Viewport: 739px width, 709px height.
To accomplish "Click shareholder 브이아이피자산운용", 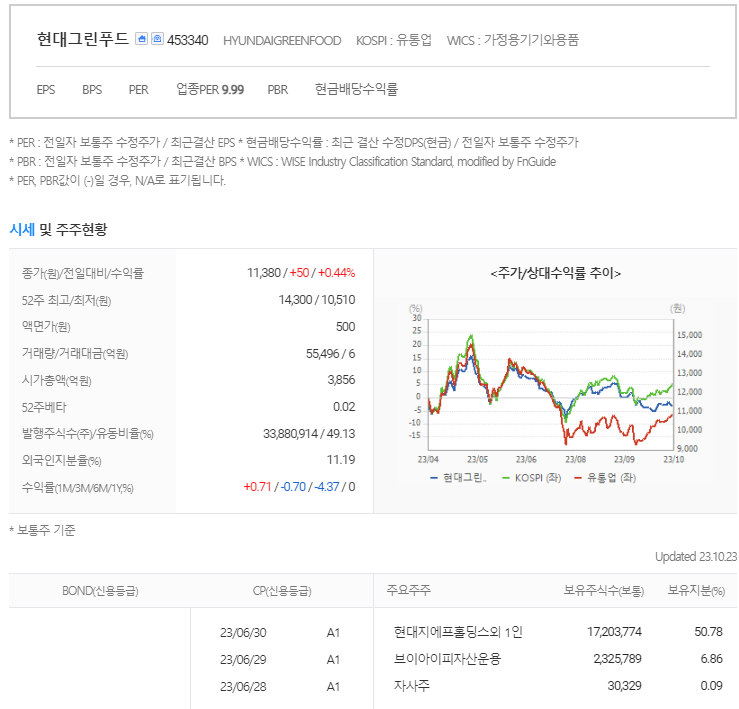I will 447,659.
